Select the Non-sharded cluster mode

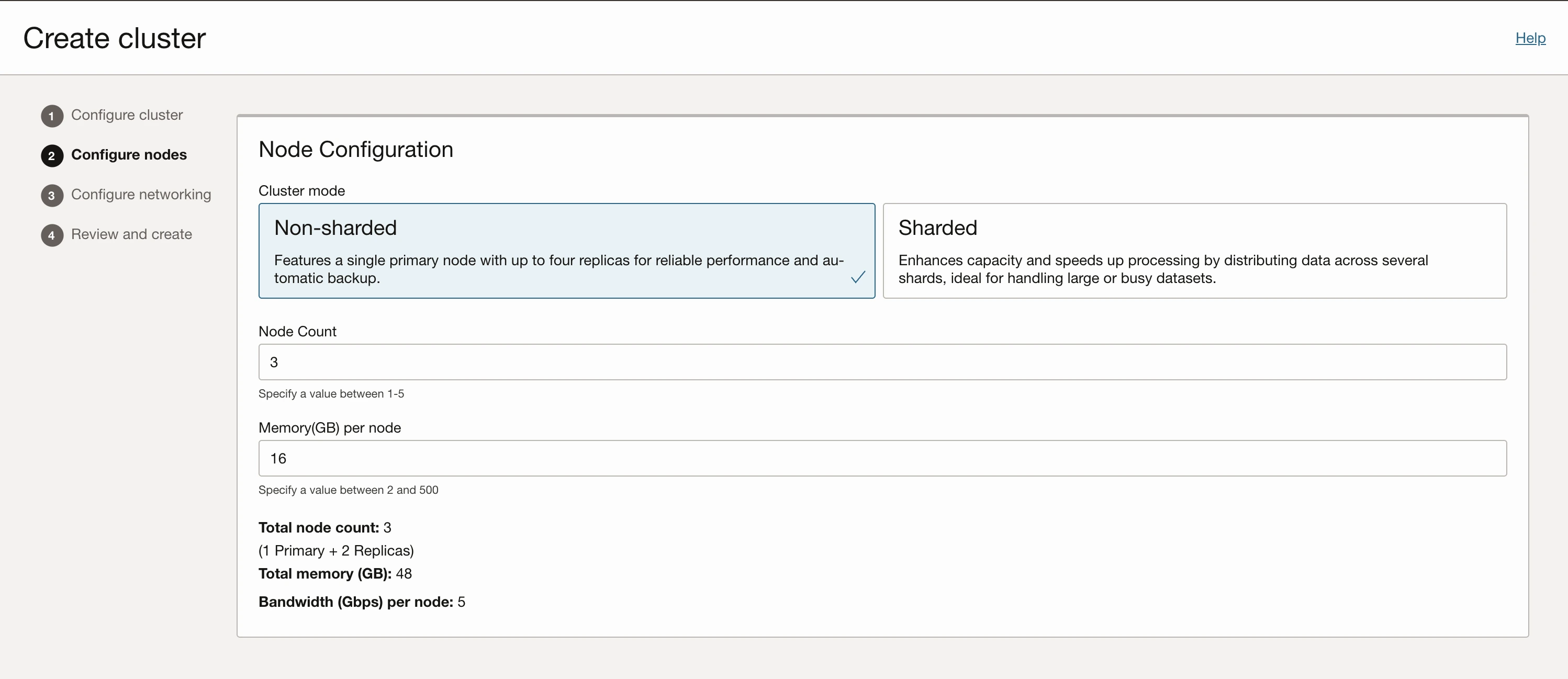click(567, 251)
